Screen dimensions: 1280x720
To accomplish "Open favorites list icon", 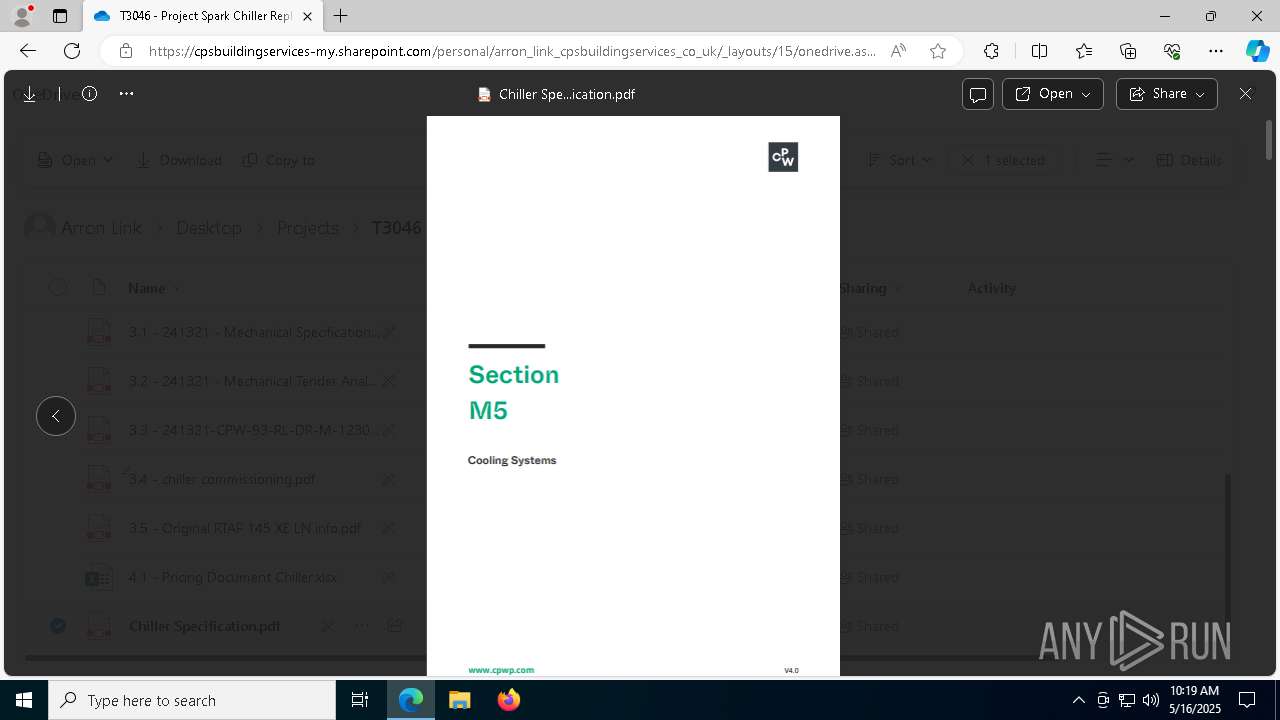I will [x=1084, y=51].
